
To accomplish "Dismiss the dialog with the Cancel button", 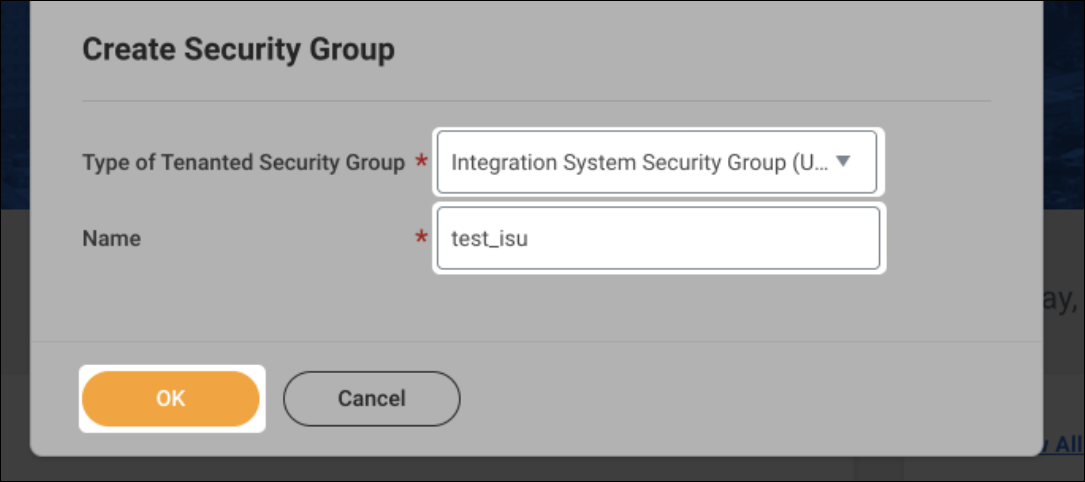I will coord(372,398).
